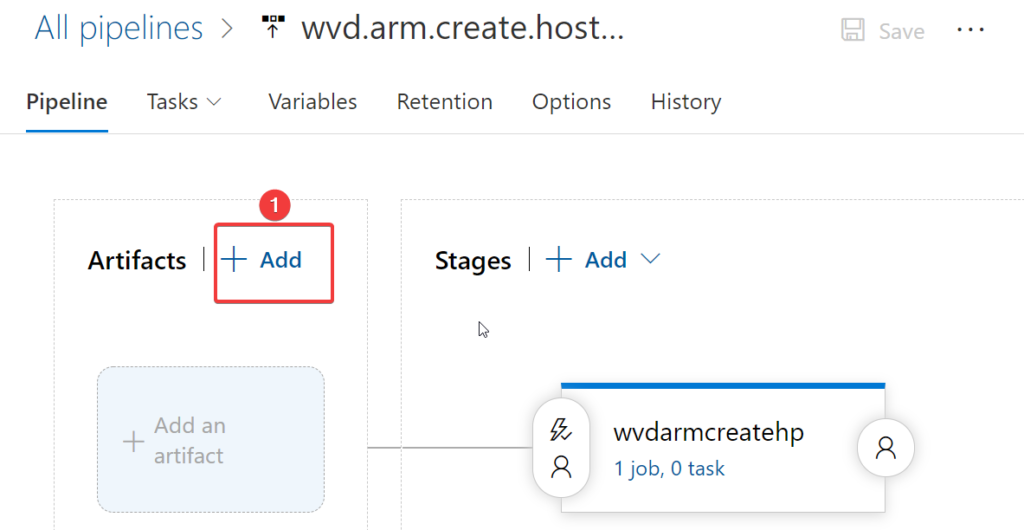View the History tab

pos(685,102)
